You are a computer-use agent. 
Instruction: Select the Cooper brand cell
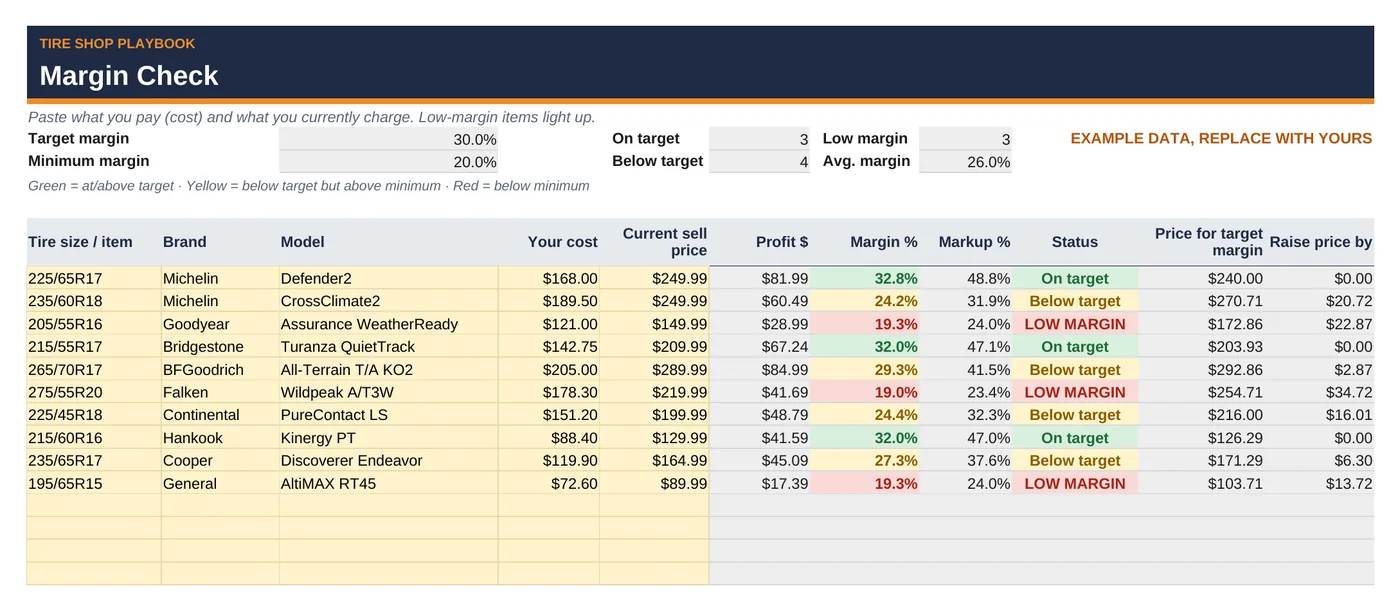click(220, 461)
